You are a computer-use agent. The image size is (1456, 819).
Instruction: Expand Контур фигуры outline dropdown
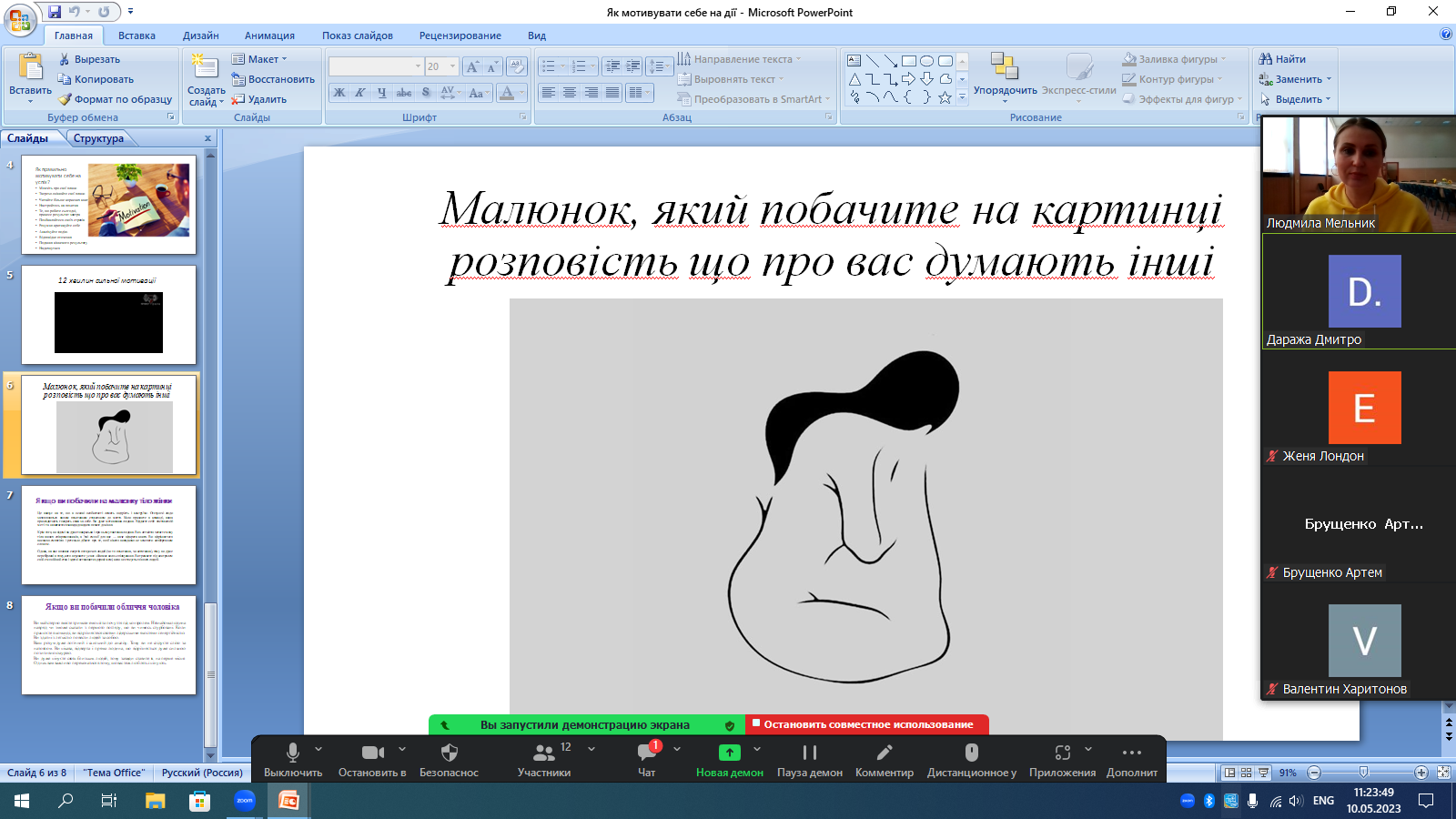[x=1173, y=79]
